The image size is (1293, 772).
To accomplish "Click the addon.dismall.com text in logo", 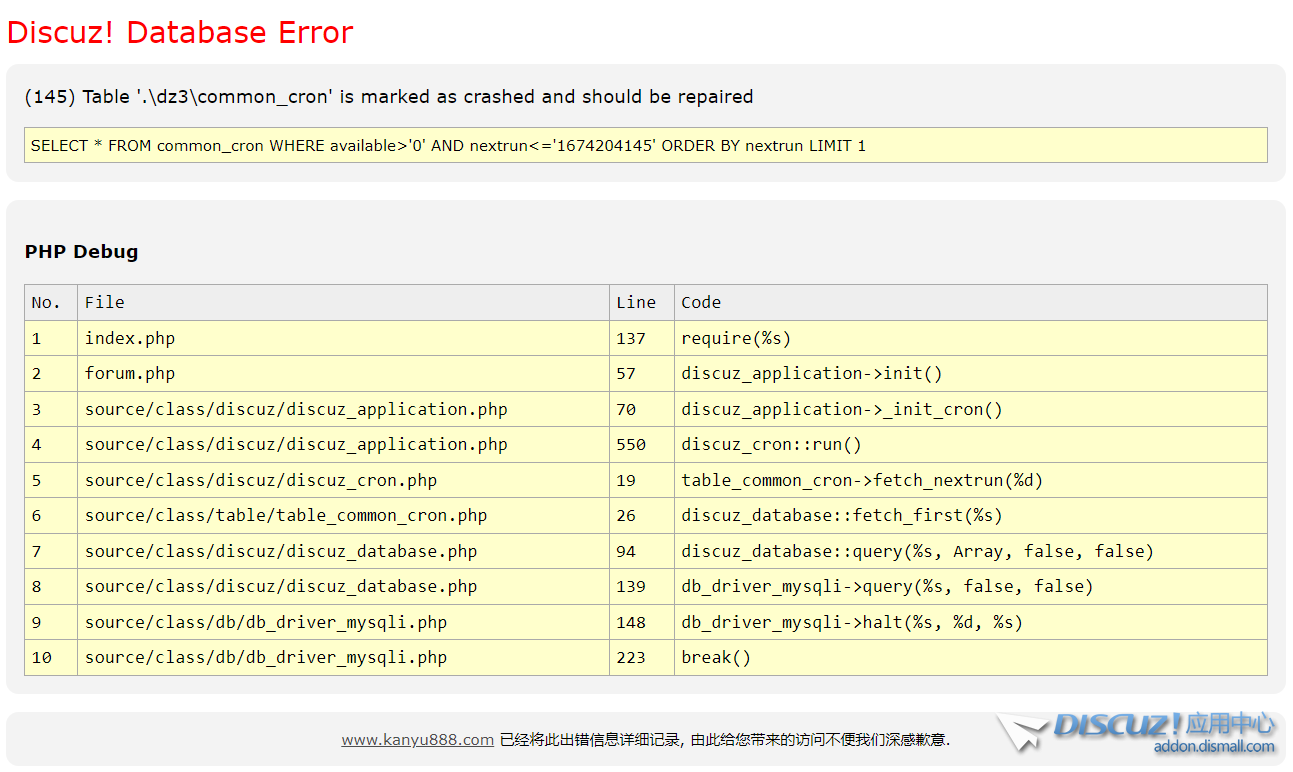I will point(1213,747).
